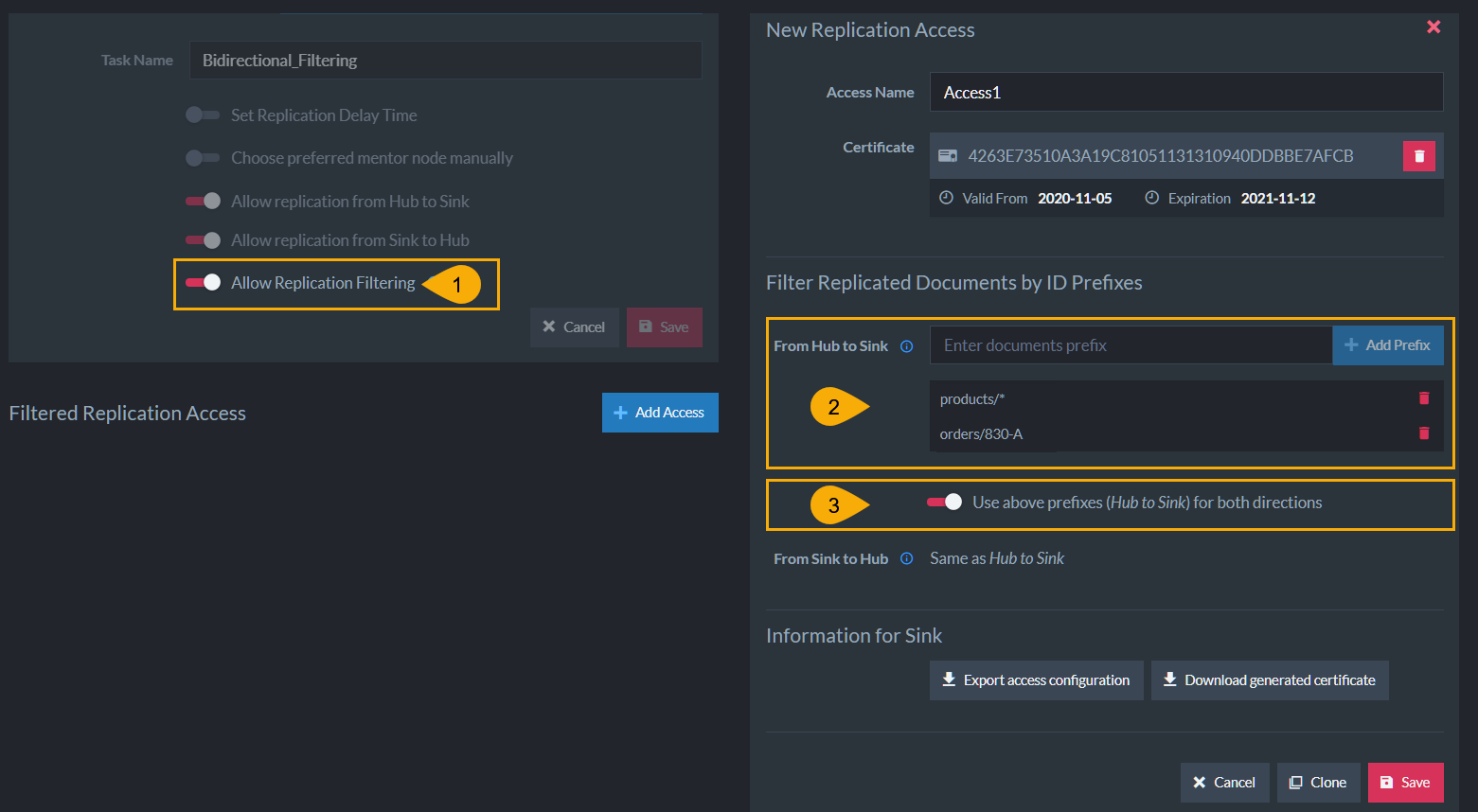Remove the products/* prefix via trash icon
This screenshot has width=1478, height=812.
point(1423,398)
